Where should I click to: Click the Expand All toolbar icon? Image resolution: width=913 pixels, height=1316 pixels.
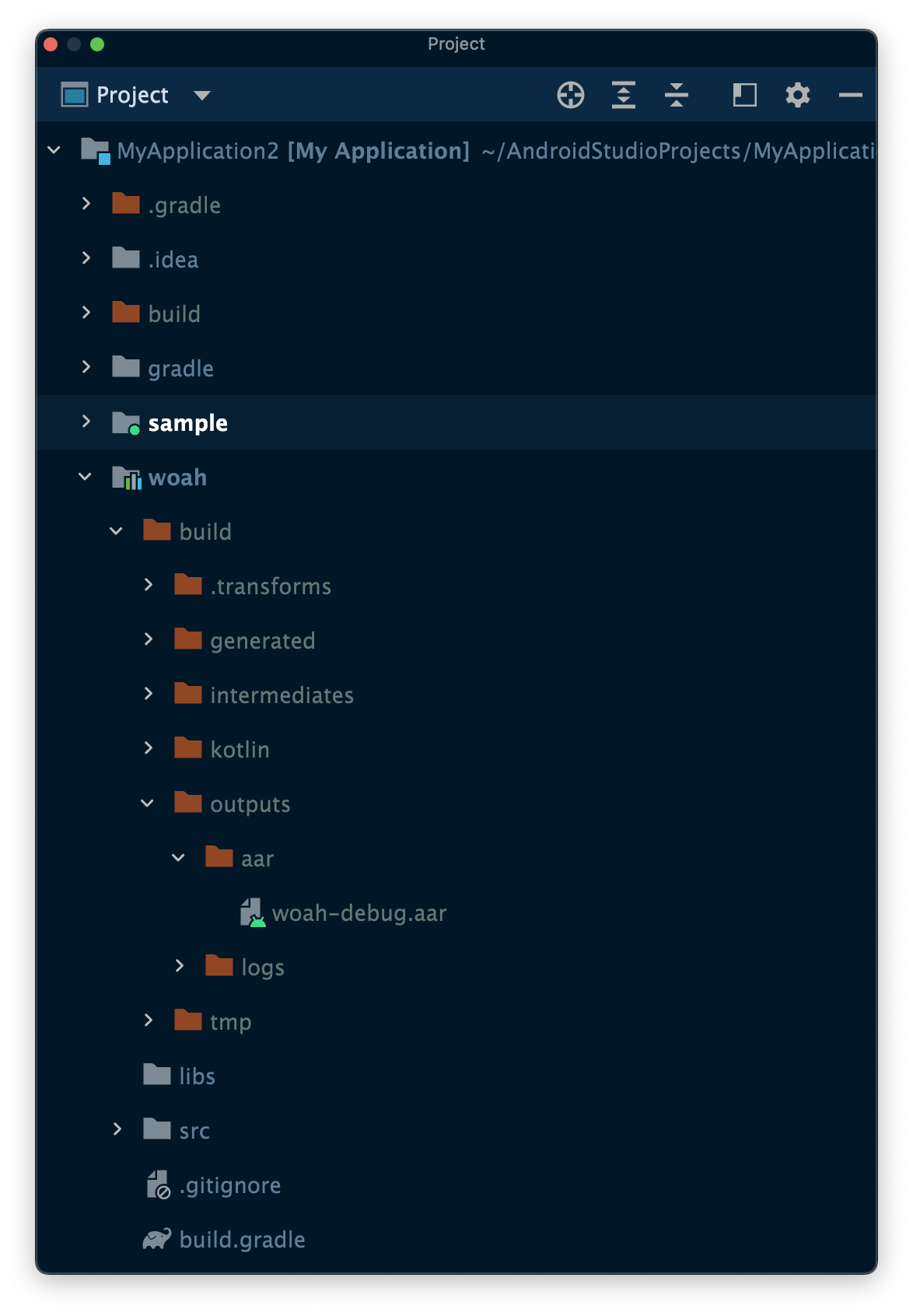point(624,95)
